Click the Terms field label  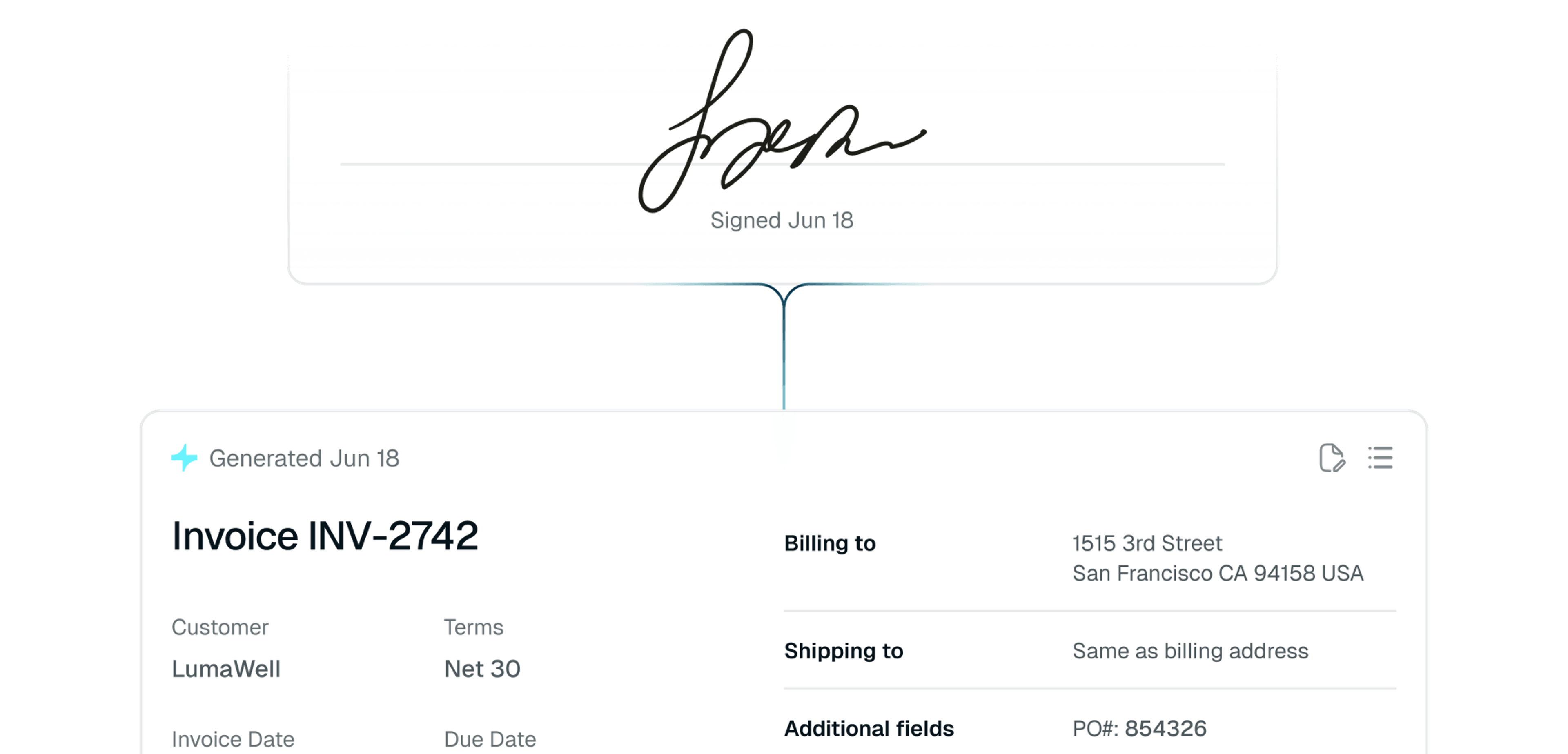point(474,627)
